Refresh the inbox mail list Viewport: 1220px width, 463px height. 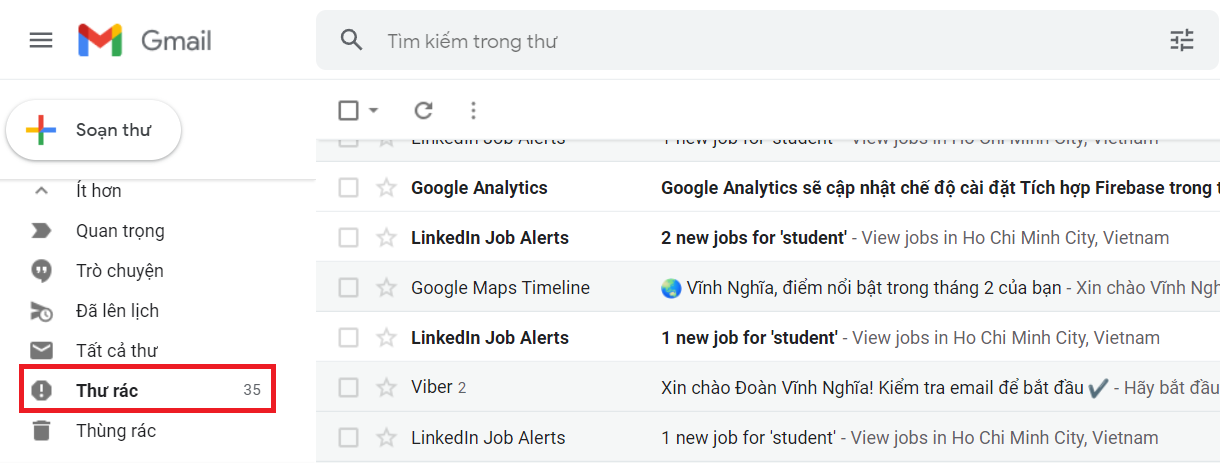click(423, 110)
